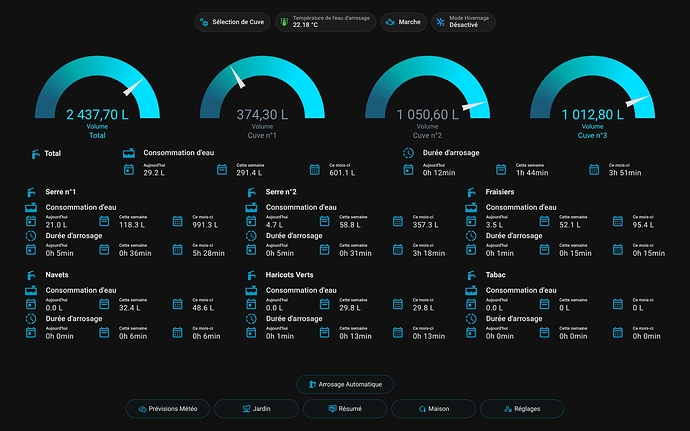Open Total today consumption value 29.2 L

click(154, 173)
